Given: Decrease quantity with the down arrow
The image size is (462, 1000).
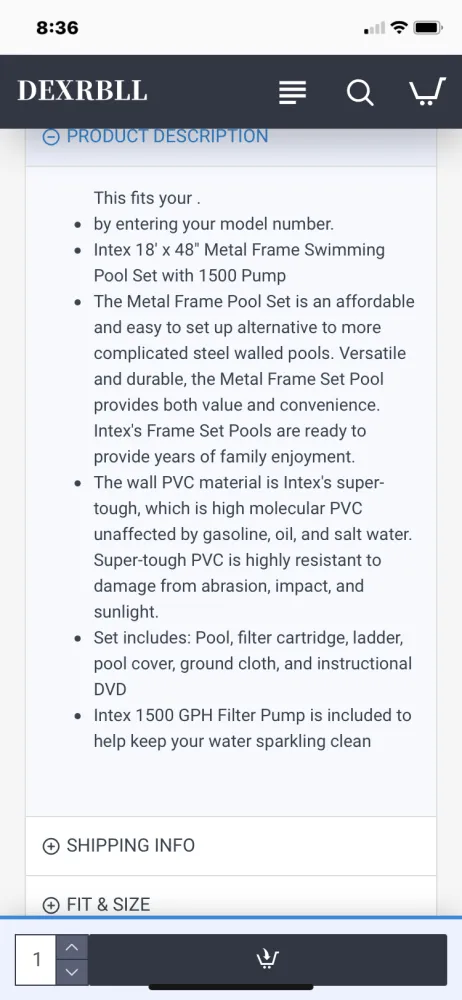Looking at the screenshot, I should (72, 972).
